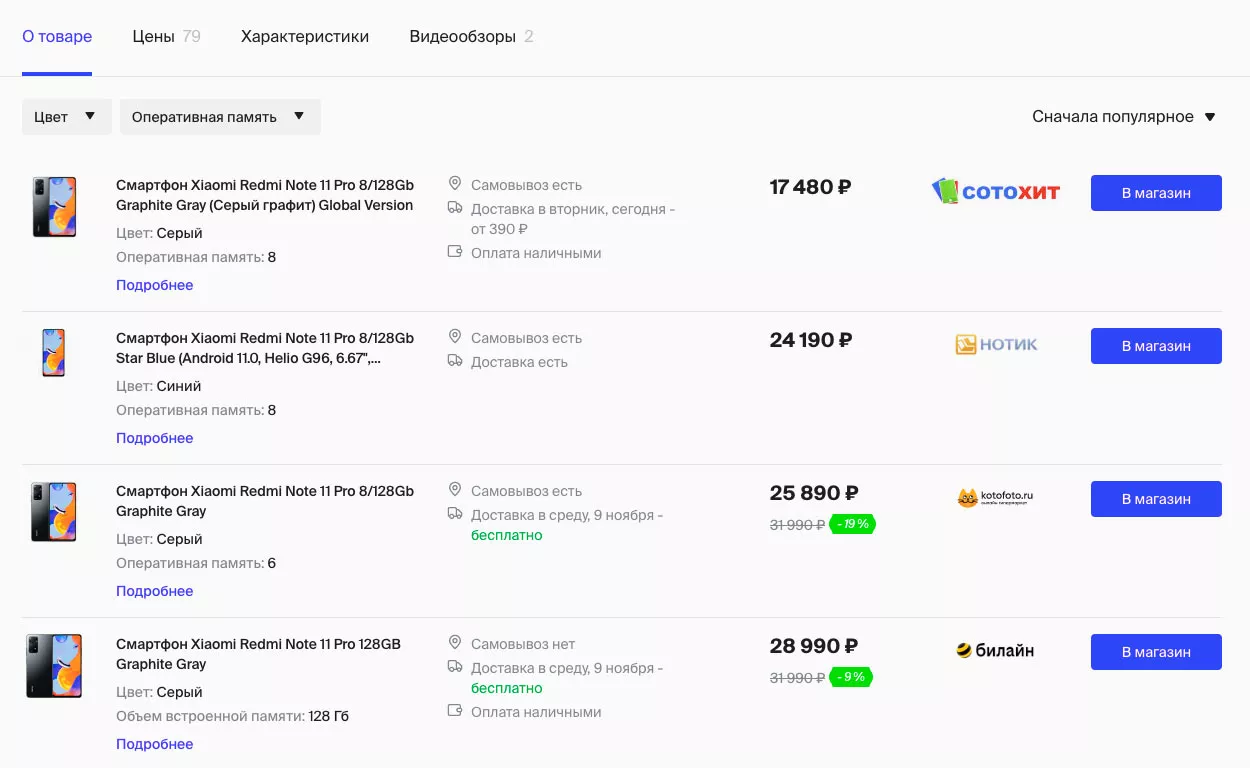The width and height of the screenshot is (1250, 768).
Task: Click "Оперативная память: 6" text
Action: point(196,563)
